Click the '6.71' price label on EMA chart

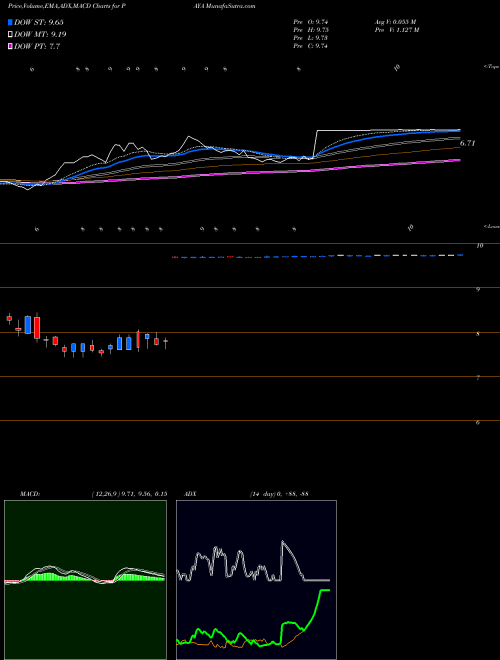coord(467,143)
